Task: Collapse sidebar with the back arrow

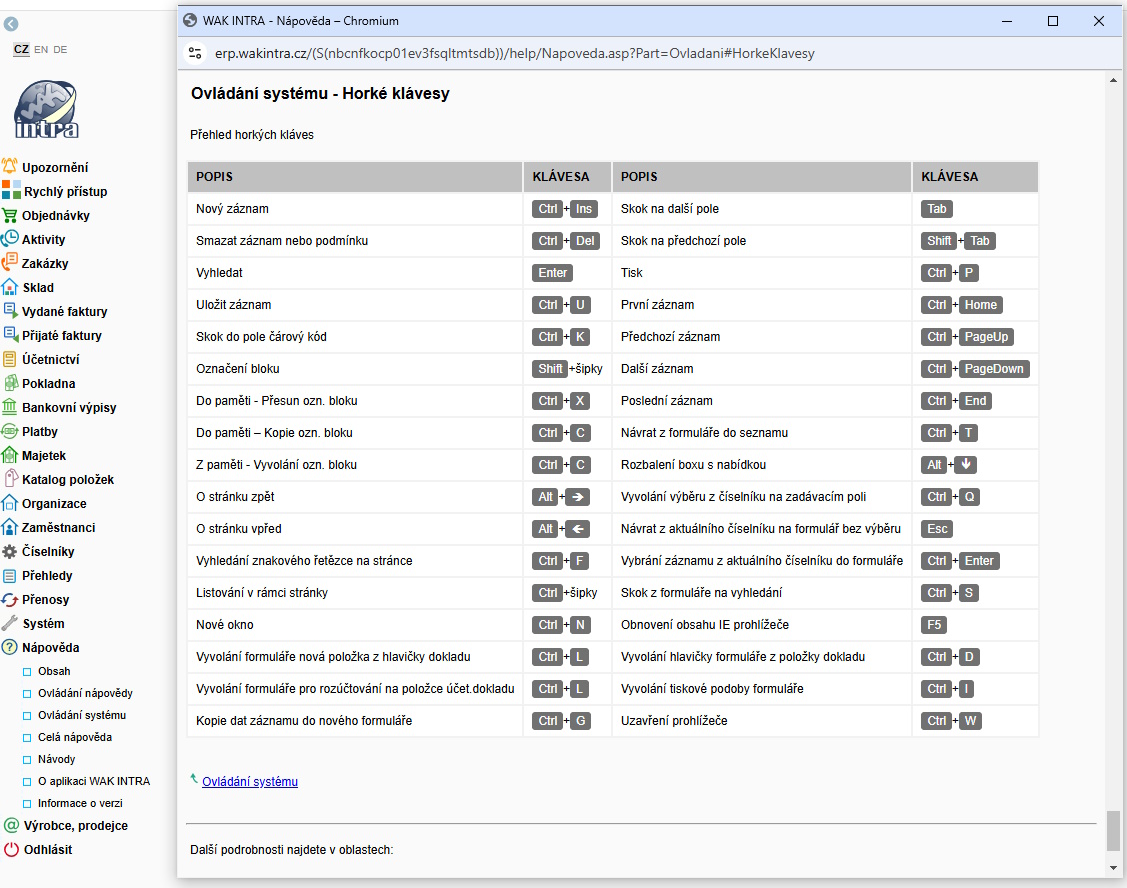Action: point(11,24)
